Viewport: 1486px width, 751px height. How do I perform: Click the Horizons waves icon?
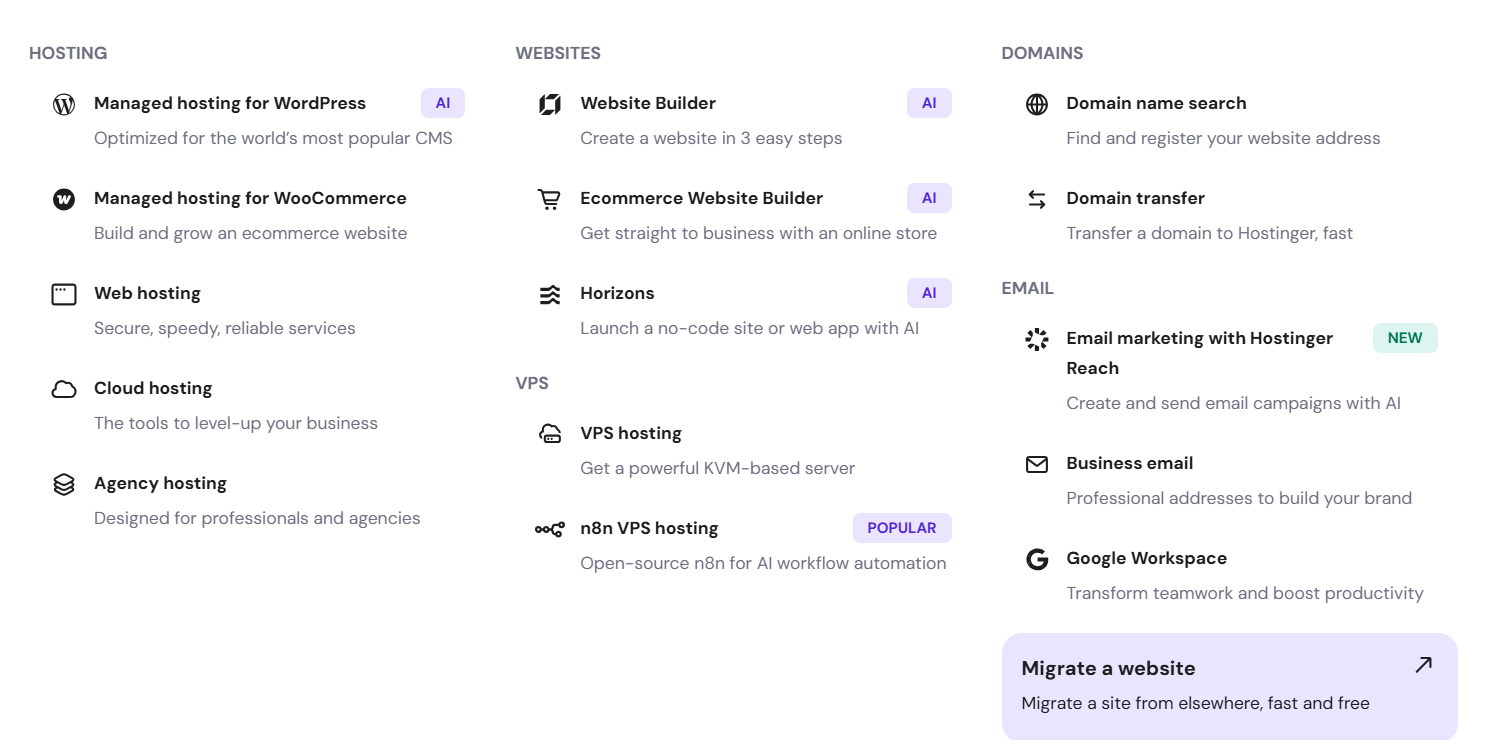coord(550,294)
